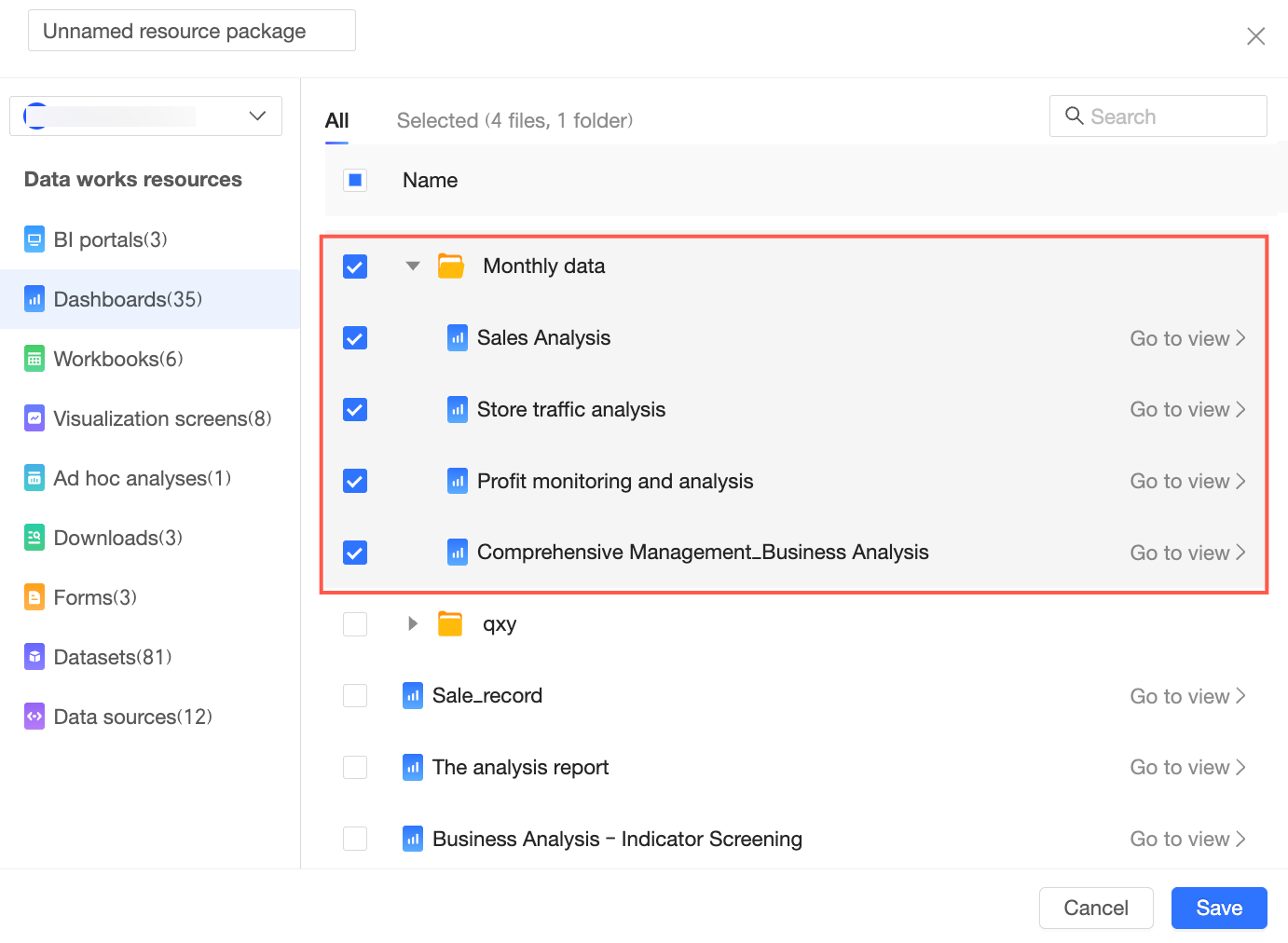
Task: Click the Save button
Action: pos(1219,908)
